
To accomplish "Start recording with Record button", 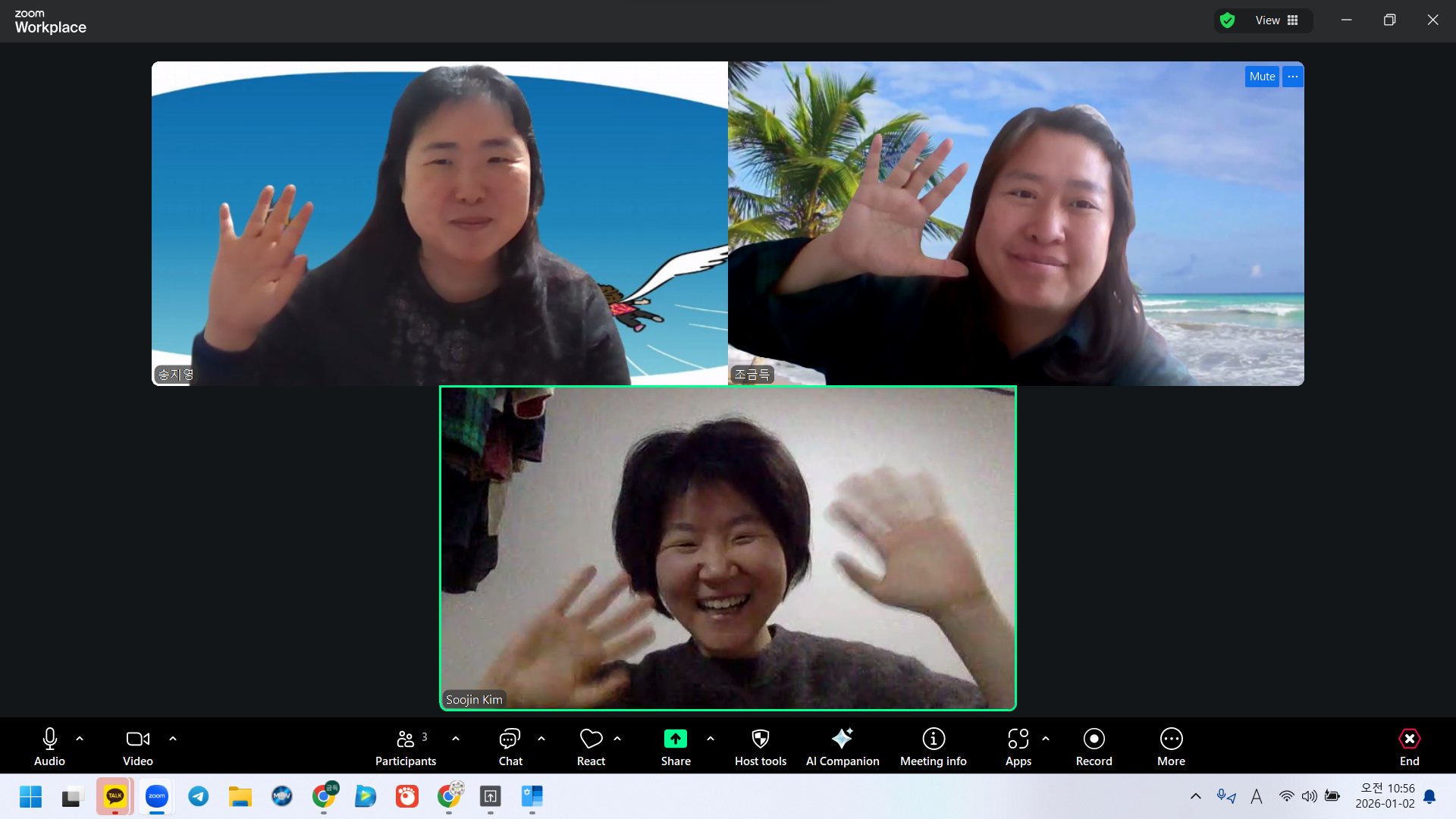I will pyautogui.click(x=1094, y=739).
